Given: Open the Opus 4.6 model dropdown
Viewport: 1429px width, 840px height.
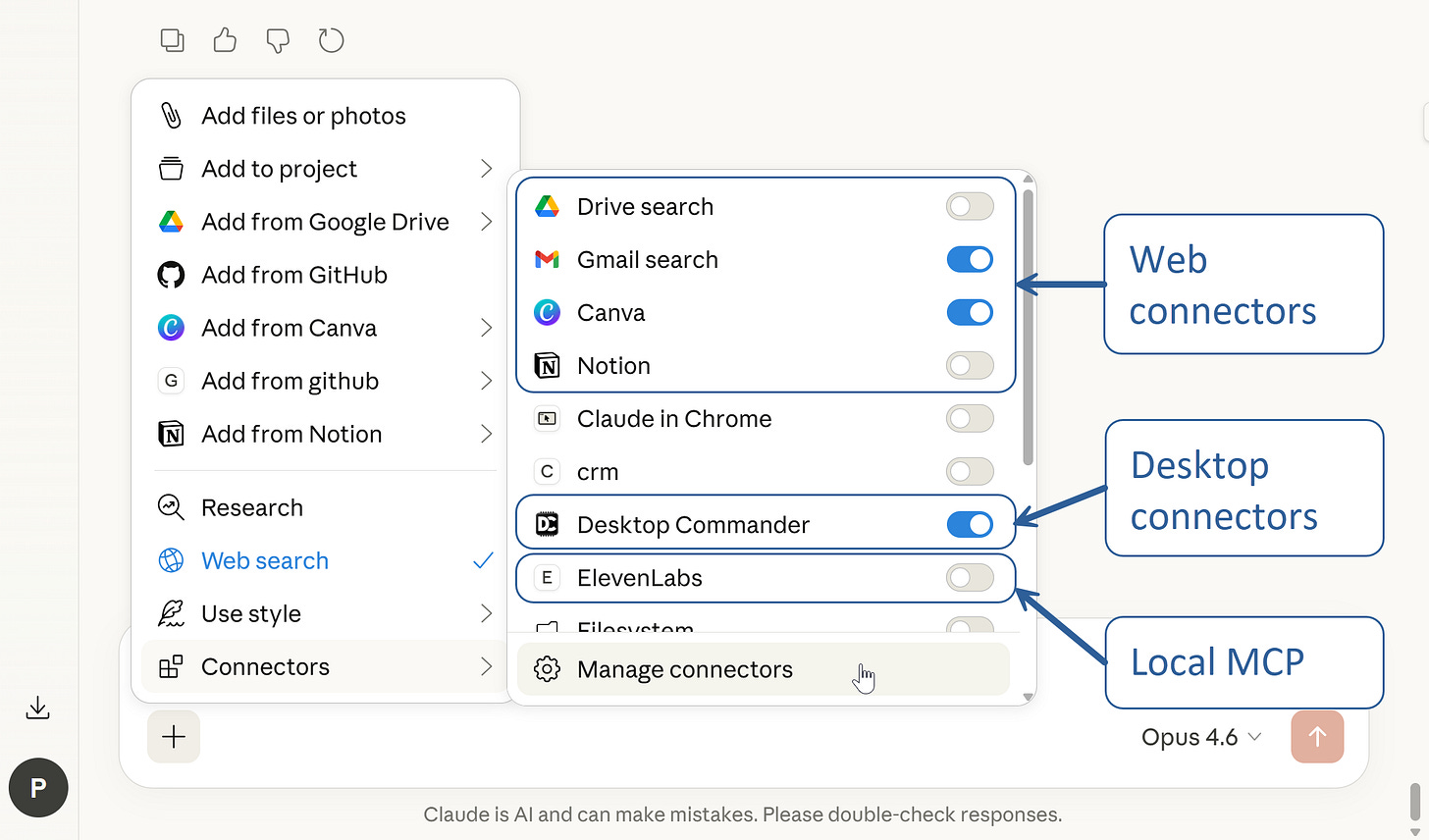Looking at the screenshot, I should coord(1201,737).
